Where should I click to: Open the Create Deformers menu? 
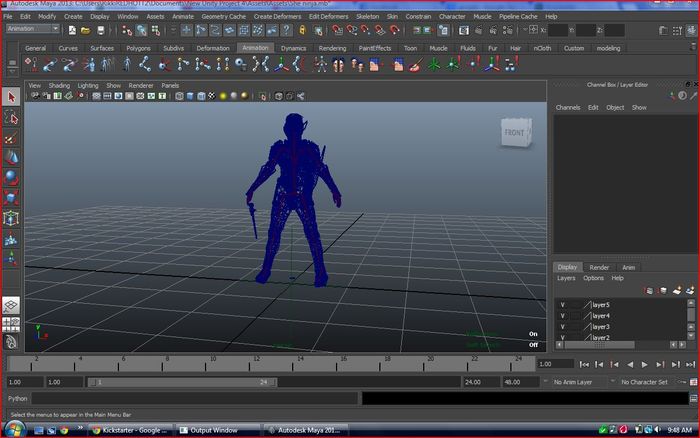click(277, 17)
